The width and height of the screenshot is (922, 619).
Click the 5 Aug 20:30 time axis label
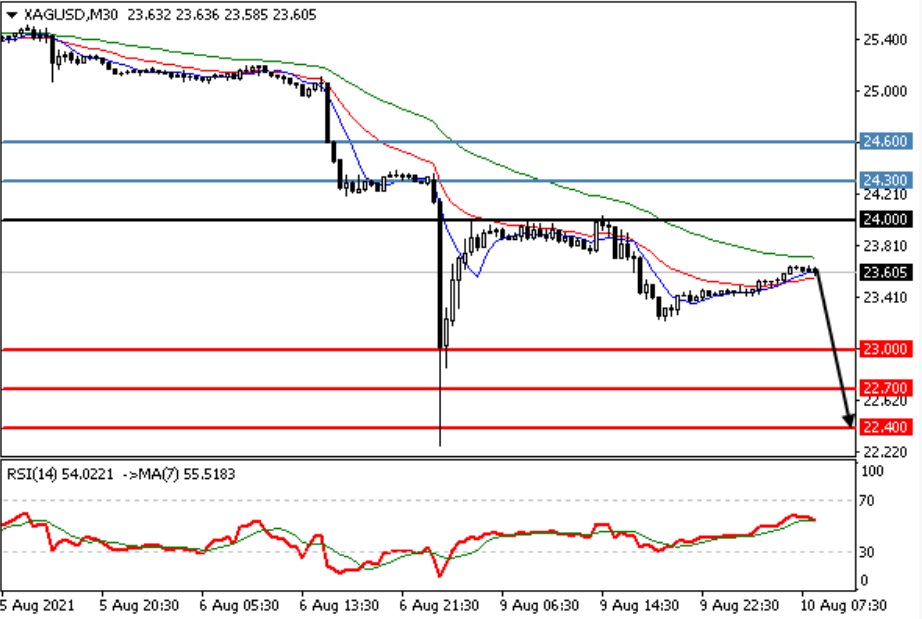[139, 605]
